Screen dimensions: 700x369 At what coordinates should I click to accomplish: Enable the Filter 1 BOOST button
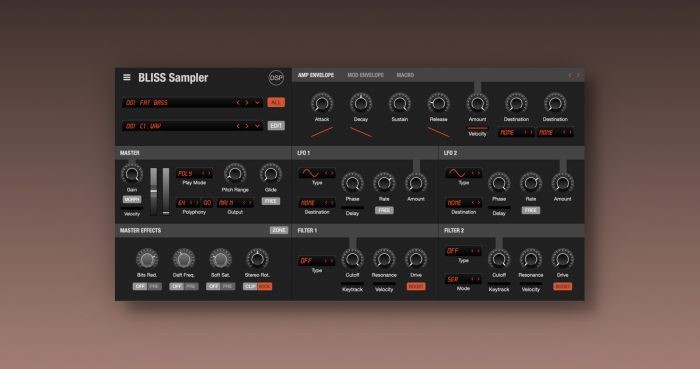coord(416,286)
